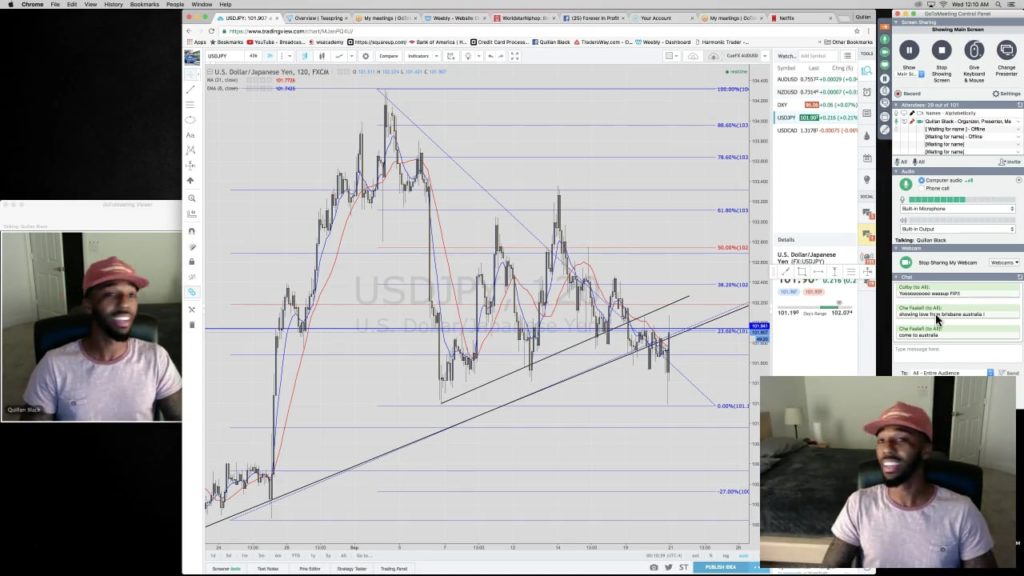1024x576 pixels.
Task: Give Keyboard & Mouse control
Action: point(974,50)
